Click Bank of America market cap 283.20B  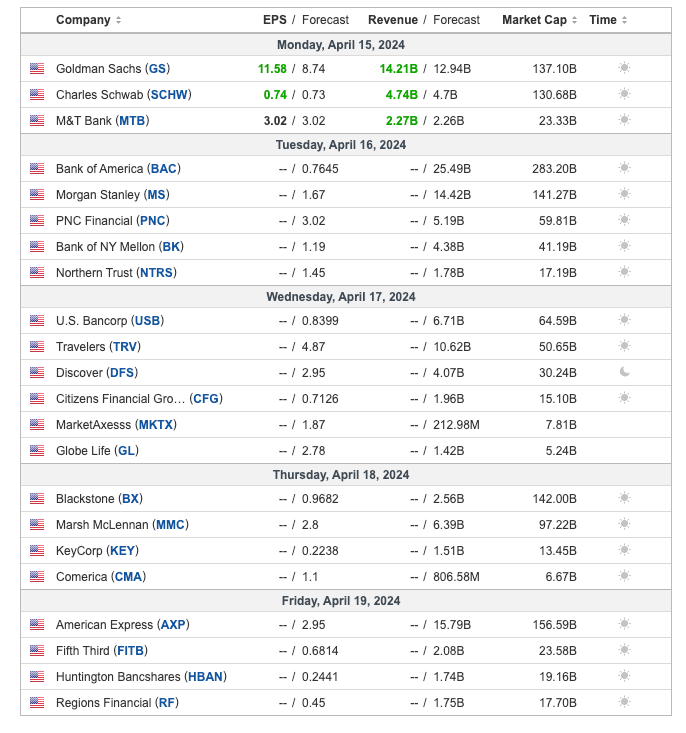pos(554,169)
